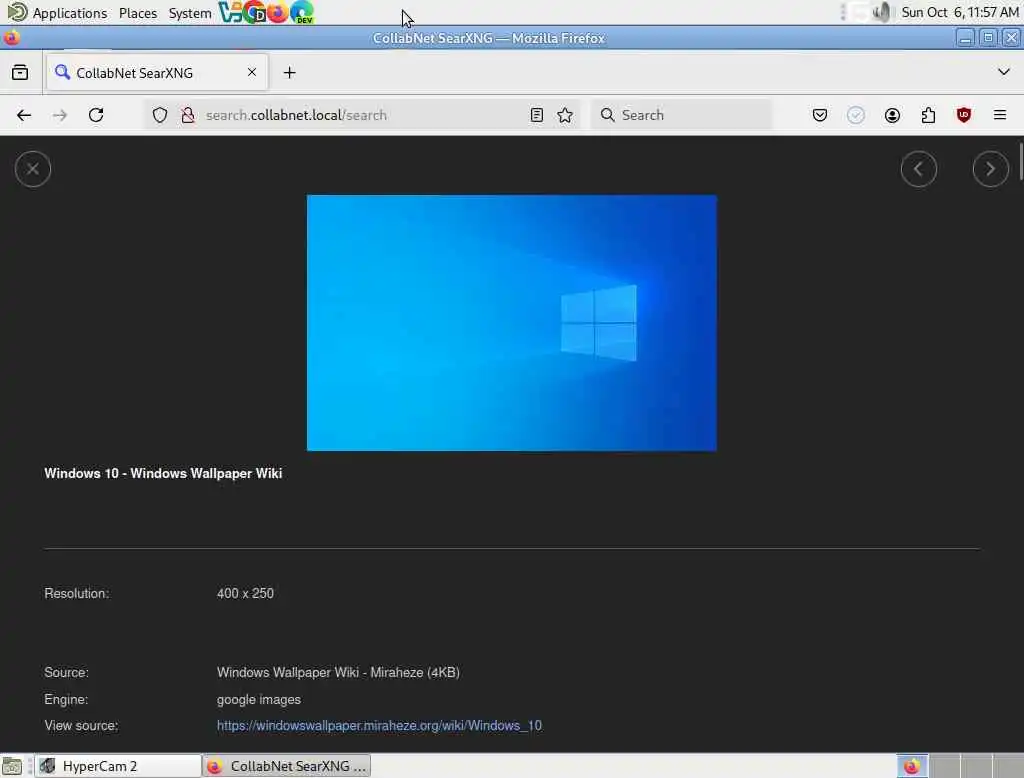Open the clock showing Sun Oct 6
Image resolution: width=1024 pixels, height=778 pixels.
[x=959, y=12]
